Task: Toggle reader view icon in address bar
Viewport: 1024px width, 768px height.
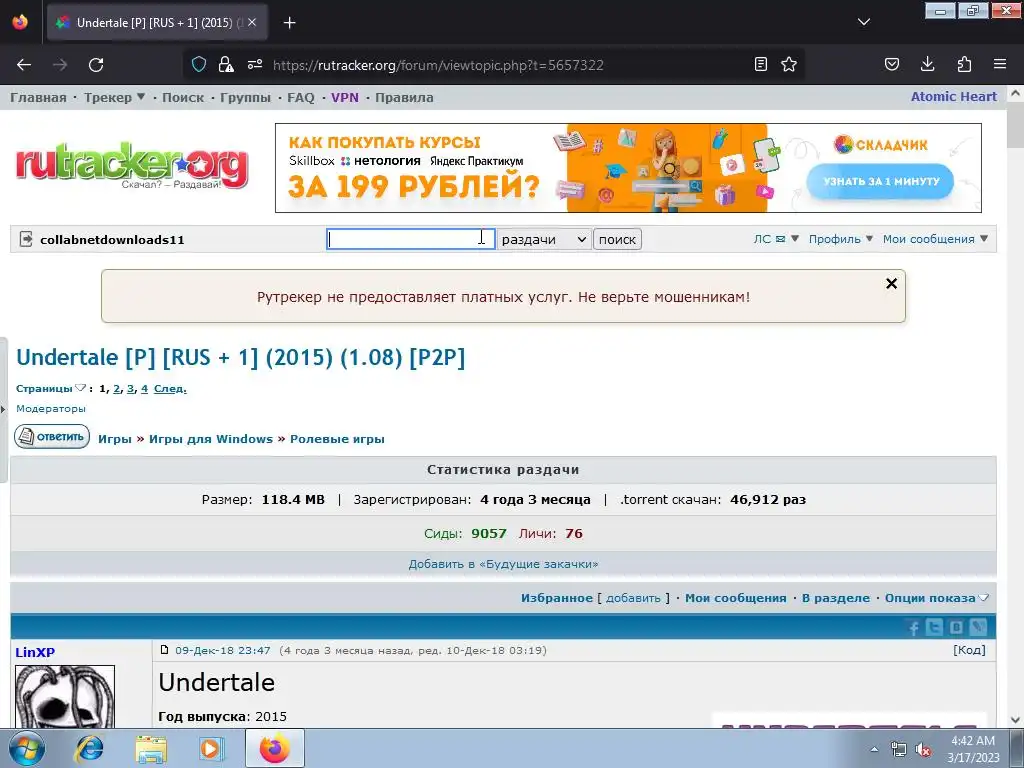Action: pyautogui.click(x=761, y=64)
